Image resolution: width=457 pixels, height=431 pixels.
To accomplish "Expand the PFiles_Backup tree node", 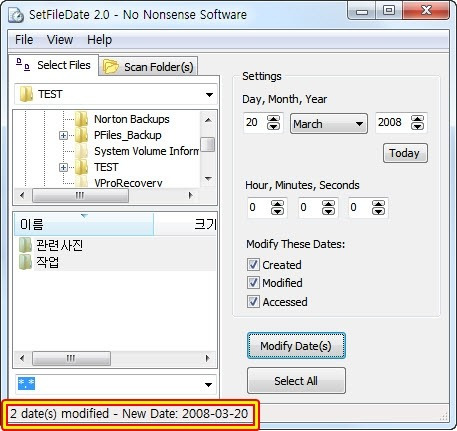I will [x=63, y=135].
